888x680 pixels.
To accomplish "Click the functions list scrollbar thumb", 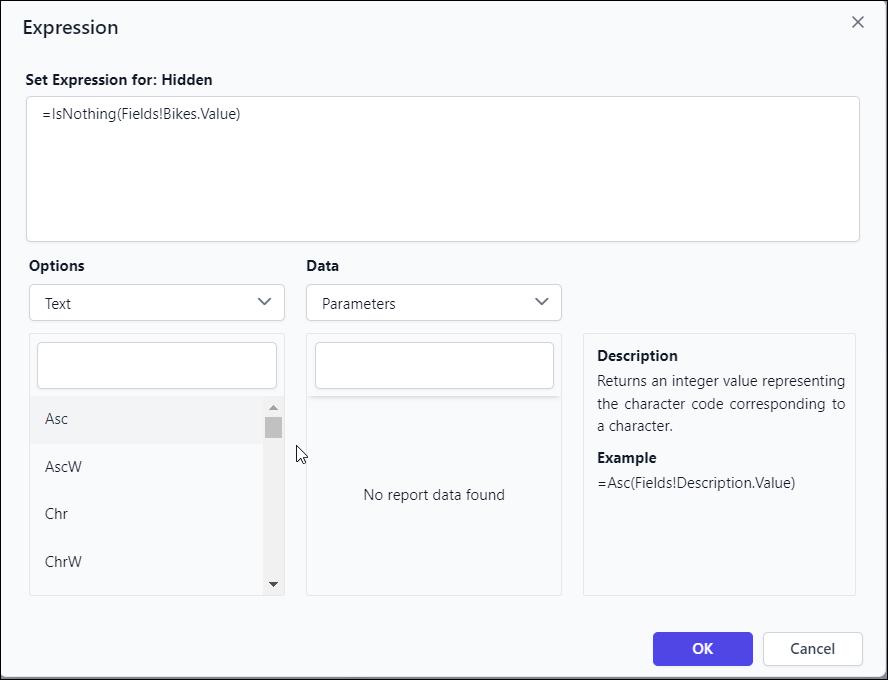I will (273, 428).
